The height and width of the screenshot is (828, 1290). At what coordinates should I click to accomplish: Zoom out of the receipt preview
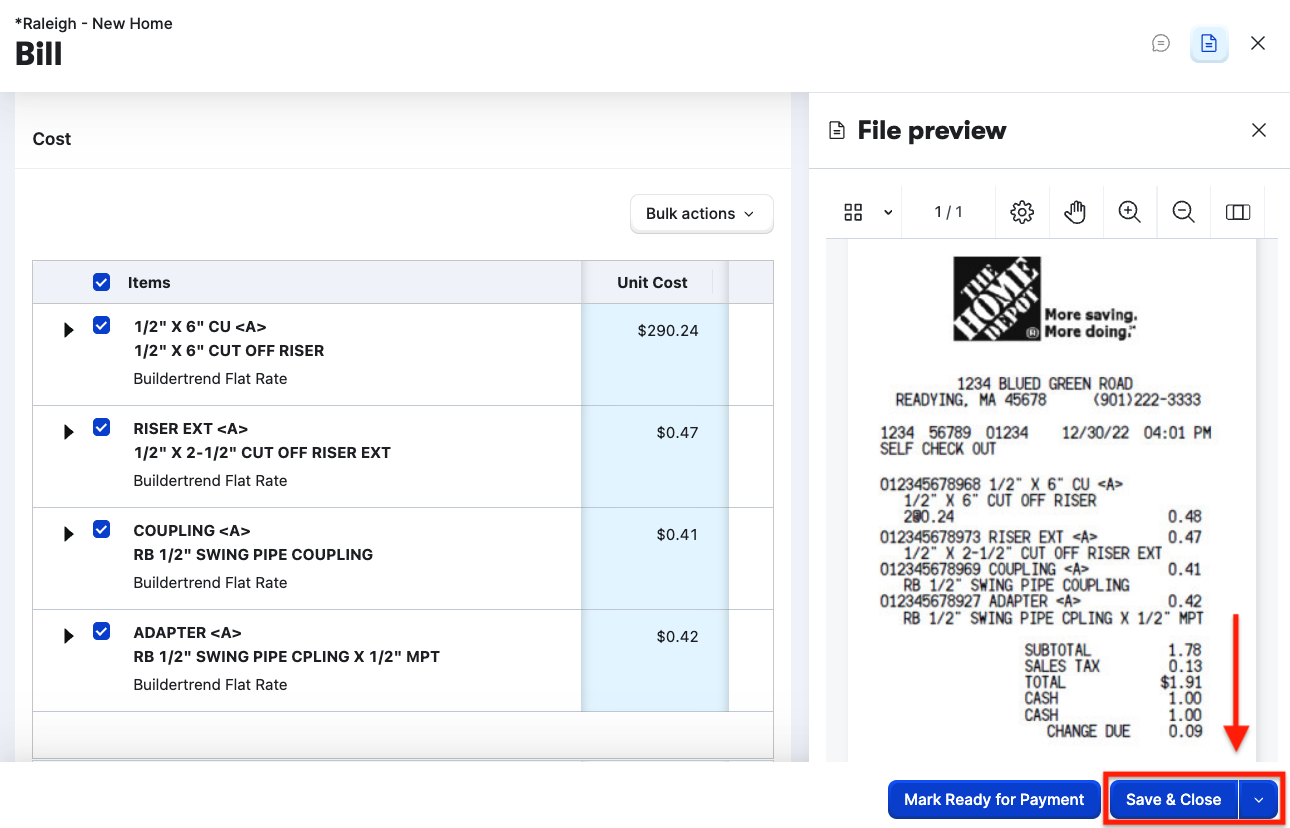(1184, 212)
